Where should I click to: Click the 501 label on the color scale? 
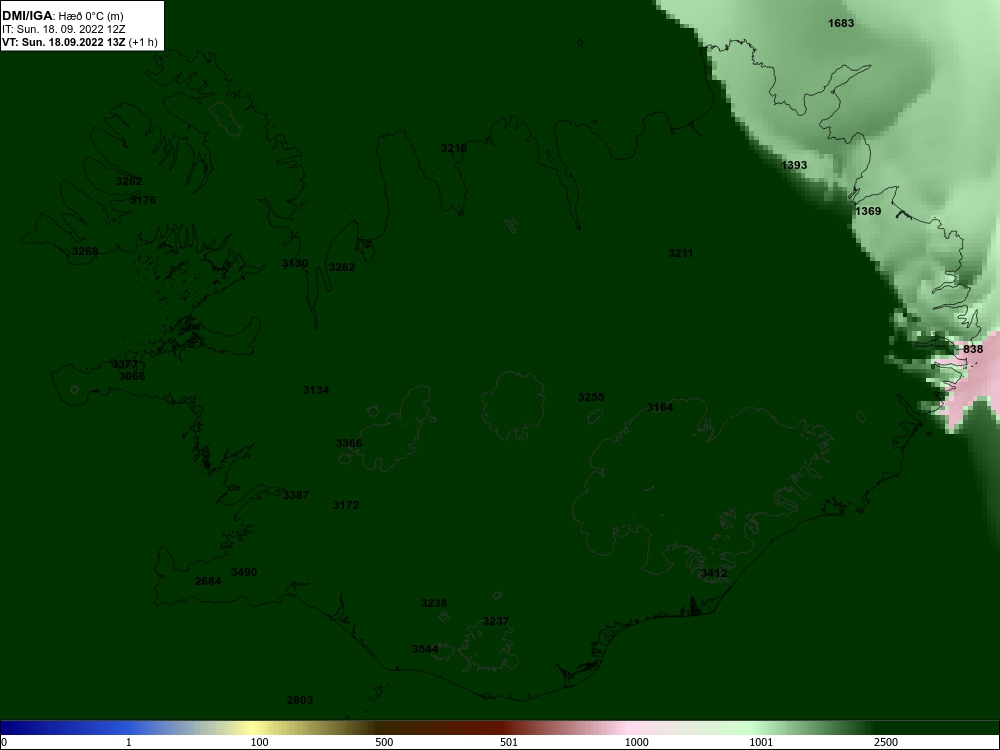click(509, 742)
